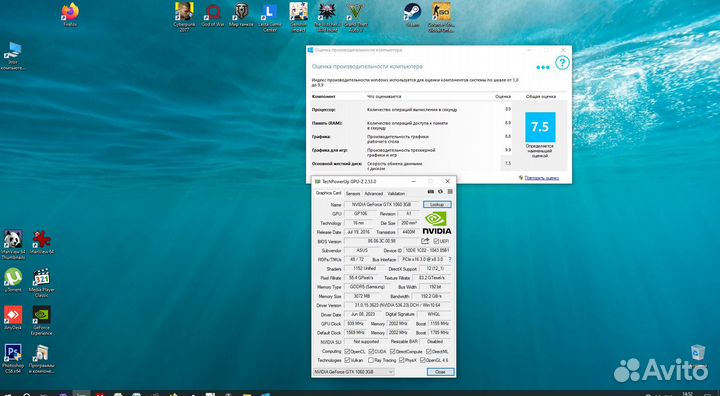The width and height of the screenshot is (720, 396).
Task: Toggle the Vulkan checkbox
Action: (x=347, y=360)
